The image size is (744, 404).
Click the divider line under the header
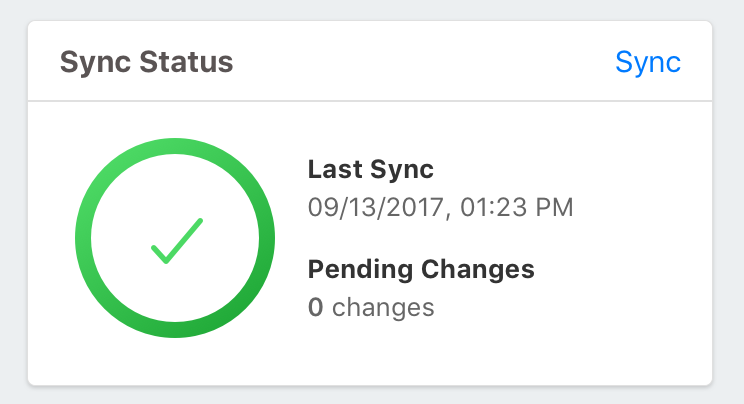click(x=370, y=101)
